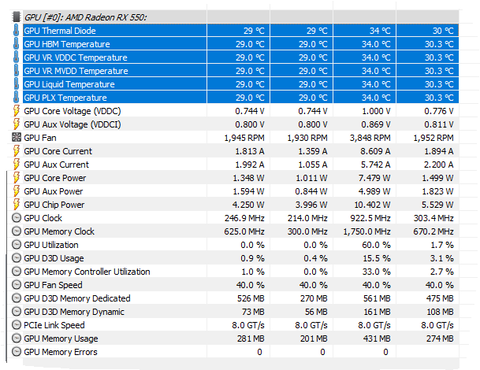Select the GPU D3D Memory Dedicated label
The width and height of the screenshot is (480, 370).
[x=77, y=298]
